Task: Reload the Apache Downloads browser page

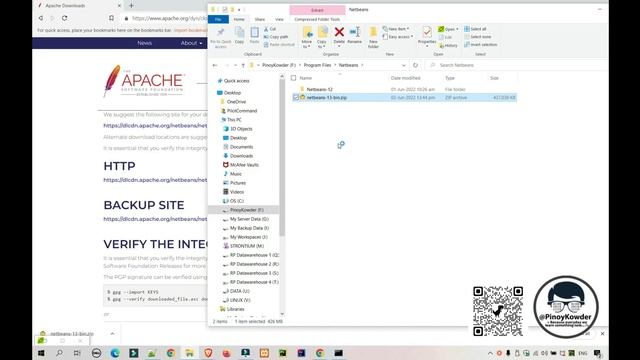Action: click(64, 18)
